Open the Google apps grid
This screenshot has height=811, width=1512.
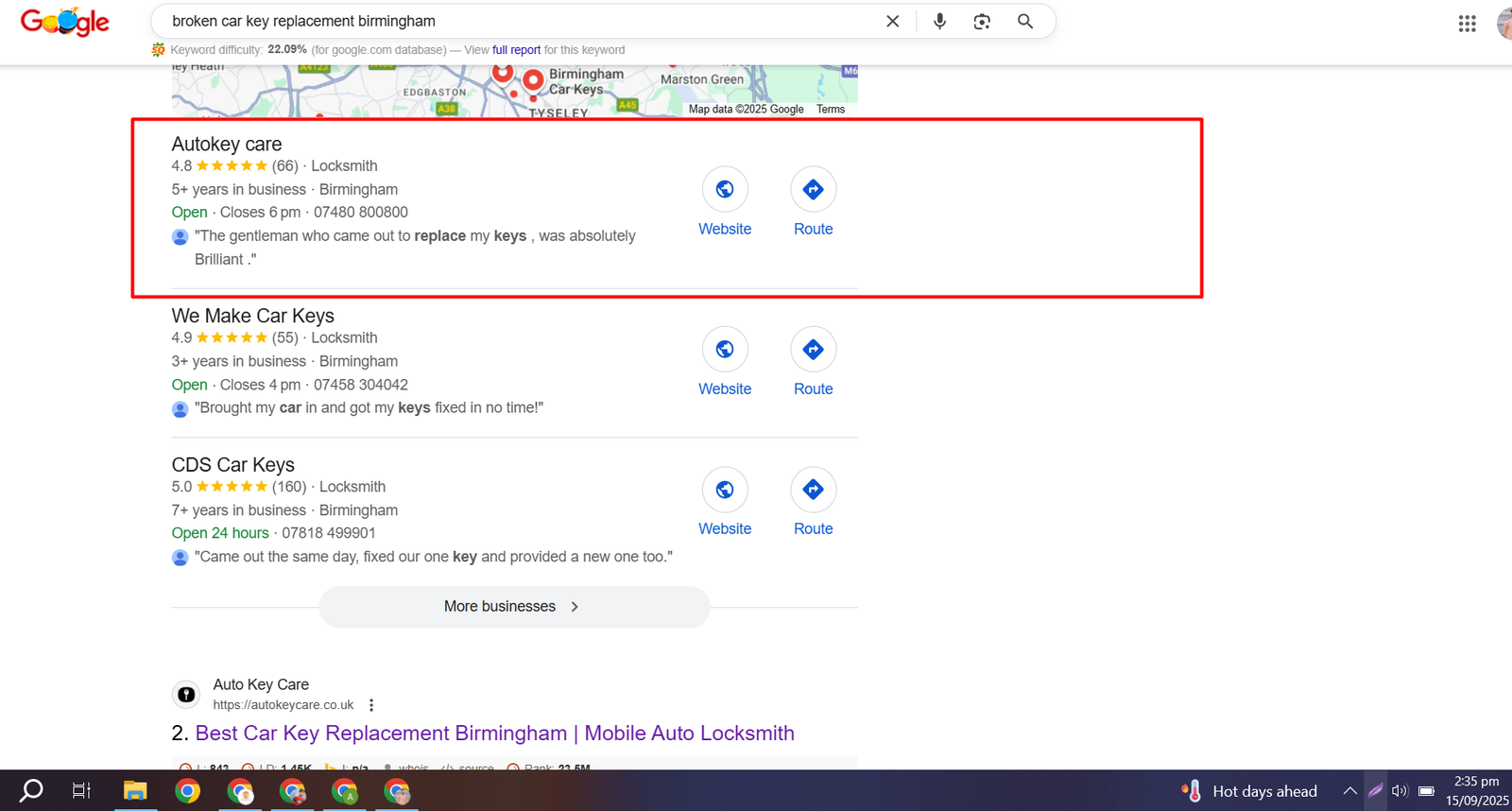click(x=1467, y=24)
